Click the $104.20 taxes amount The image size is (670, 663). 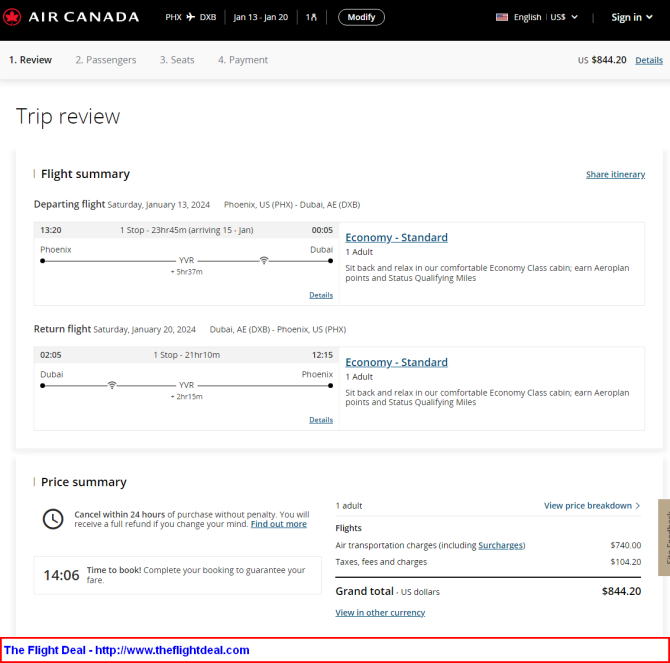626,562
